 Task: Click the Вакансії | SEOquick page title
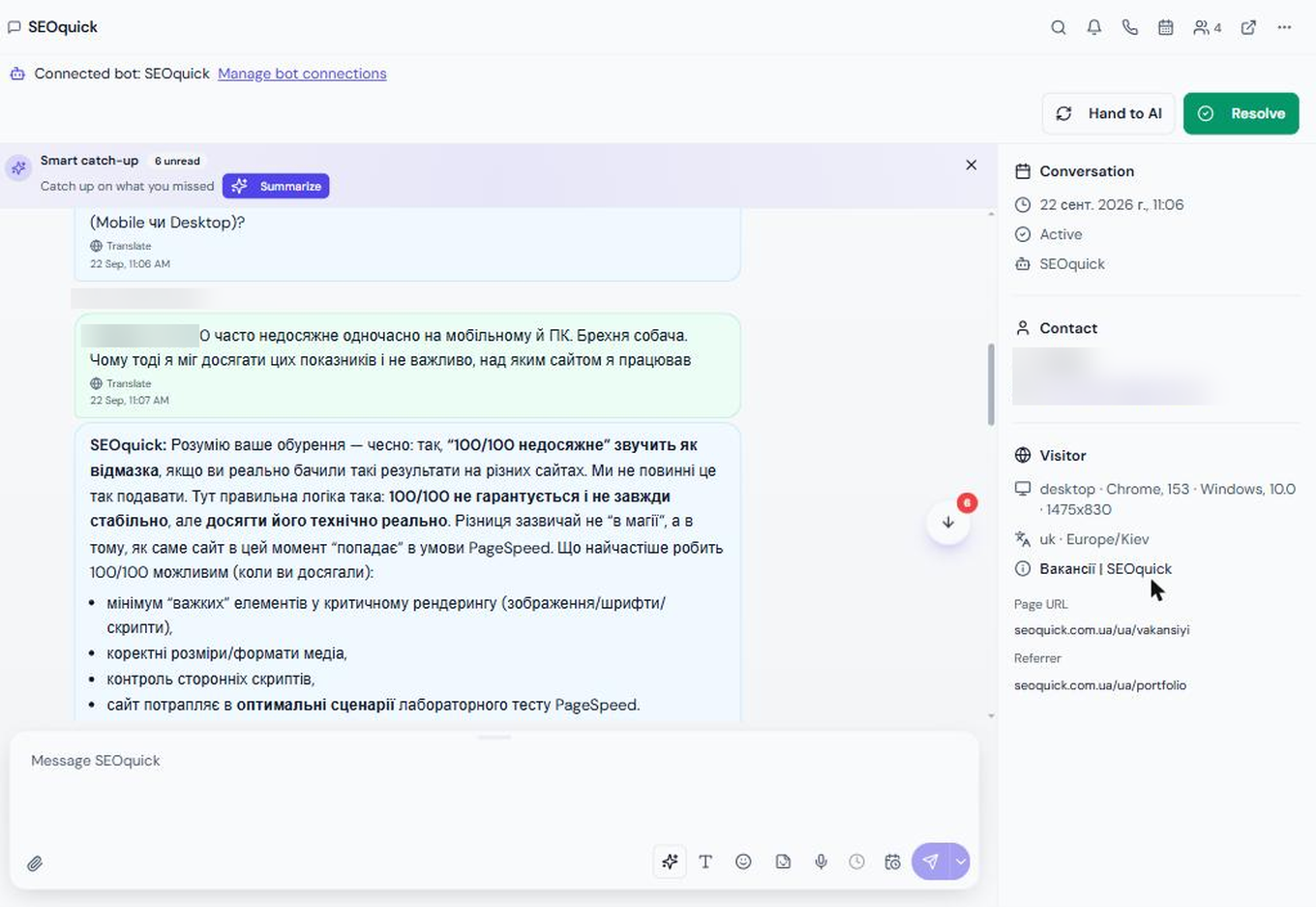(x=1105, y=569)
